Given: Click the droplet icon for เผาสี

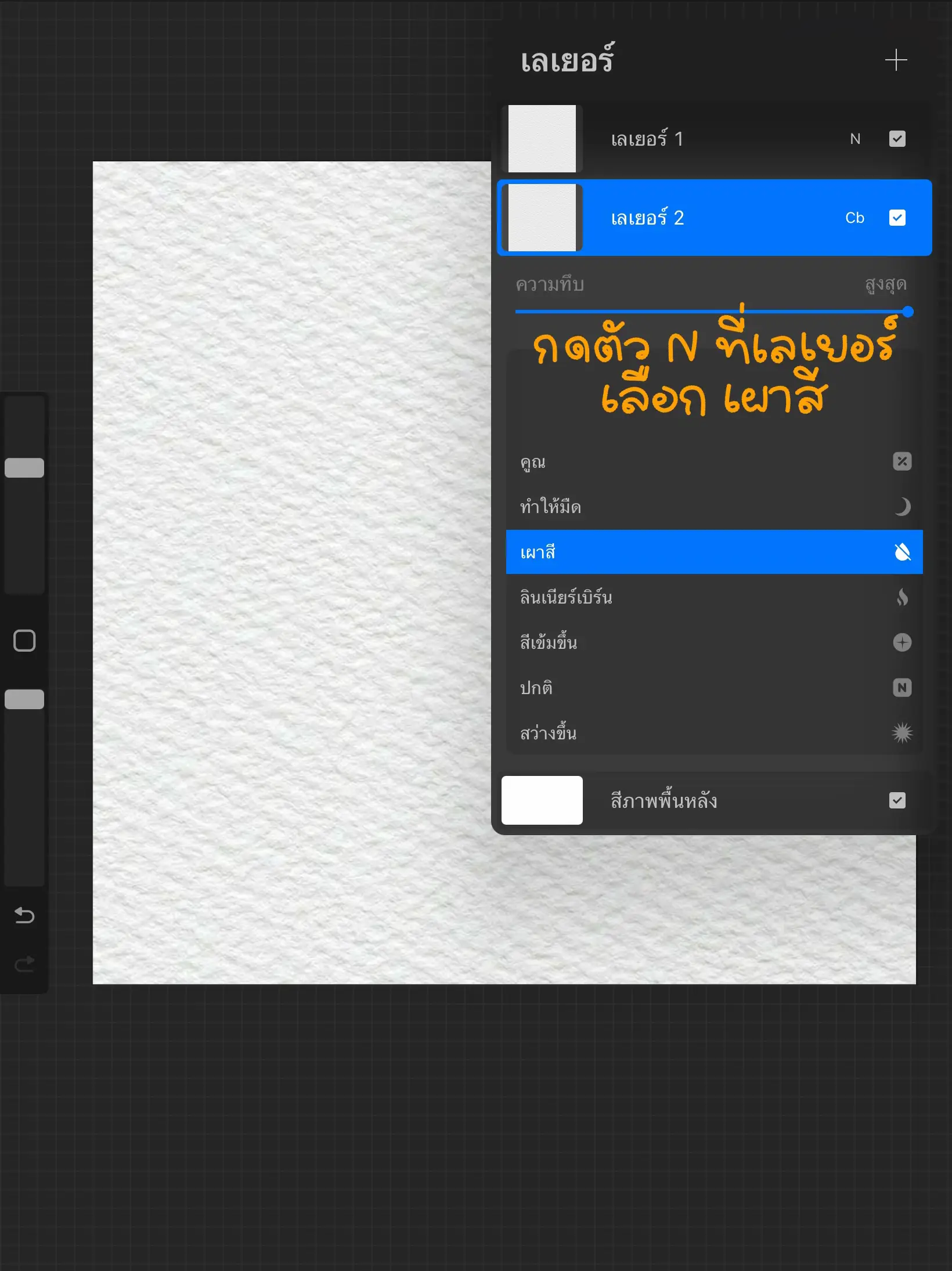Looking at the screenshot, I should point(901,552).
